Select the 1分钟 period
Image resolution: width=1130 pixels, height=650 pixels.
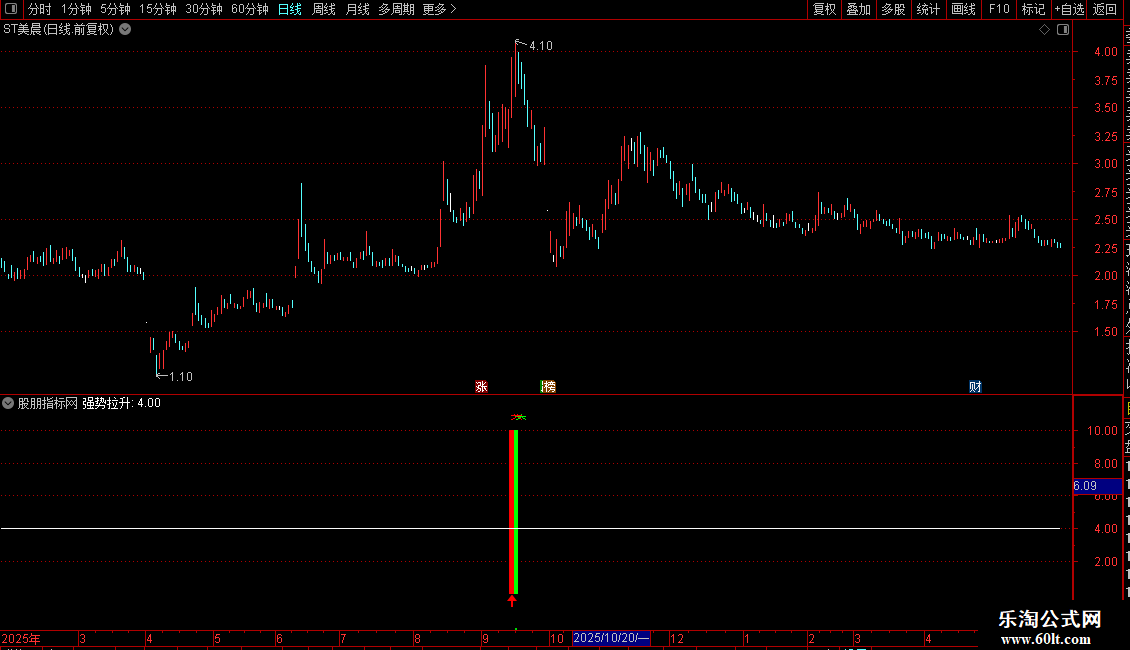click(76, 9)
